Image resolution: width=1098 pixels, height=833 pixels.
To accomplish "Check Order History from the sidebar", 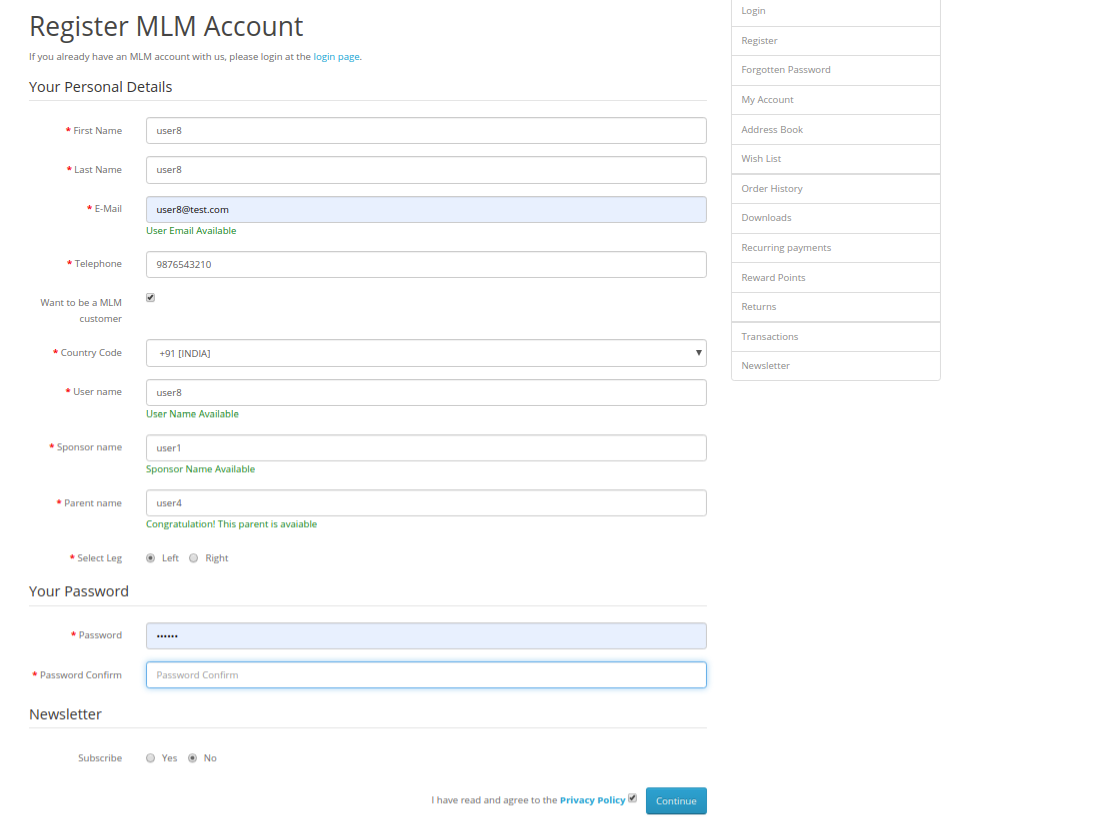I will (771, 188).
